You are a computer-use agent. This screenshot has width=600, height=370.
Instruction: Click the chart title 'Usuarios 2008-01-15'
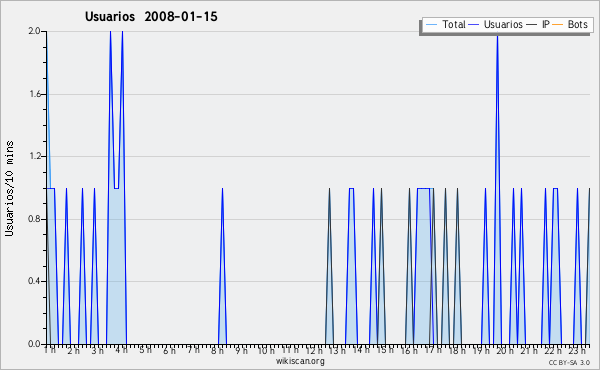pyautogui.click(x=151, y=17)
